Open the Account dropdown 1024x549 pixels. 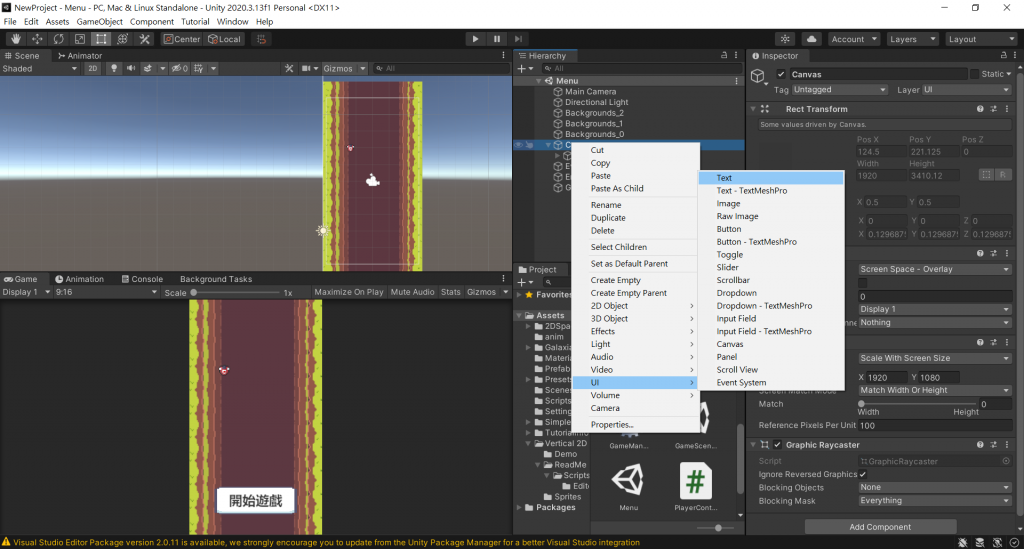pos(854,39)
